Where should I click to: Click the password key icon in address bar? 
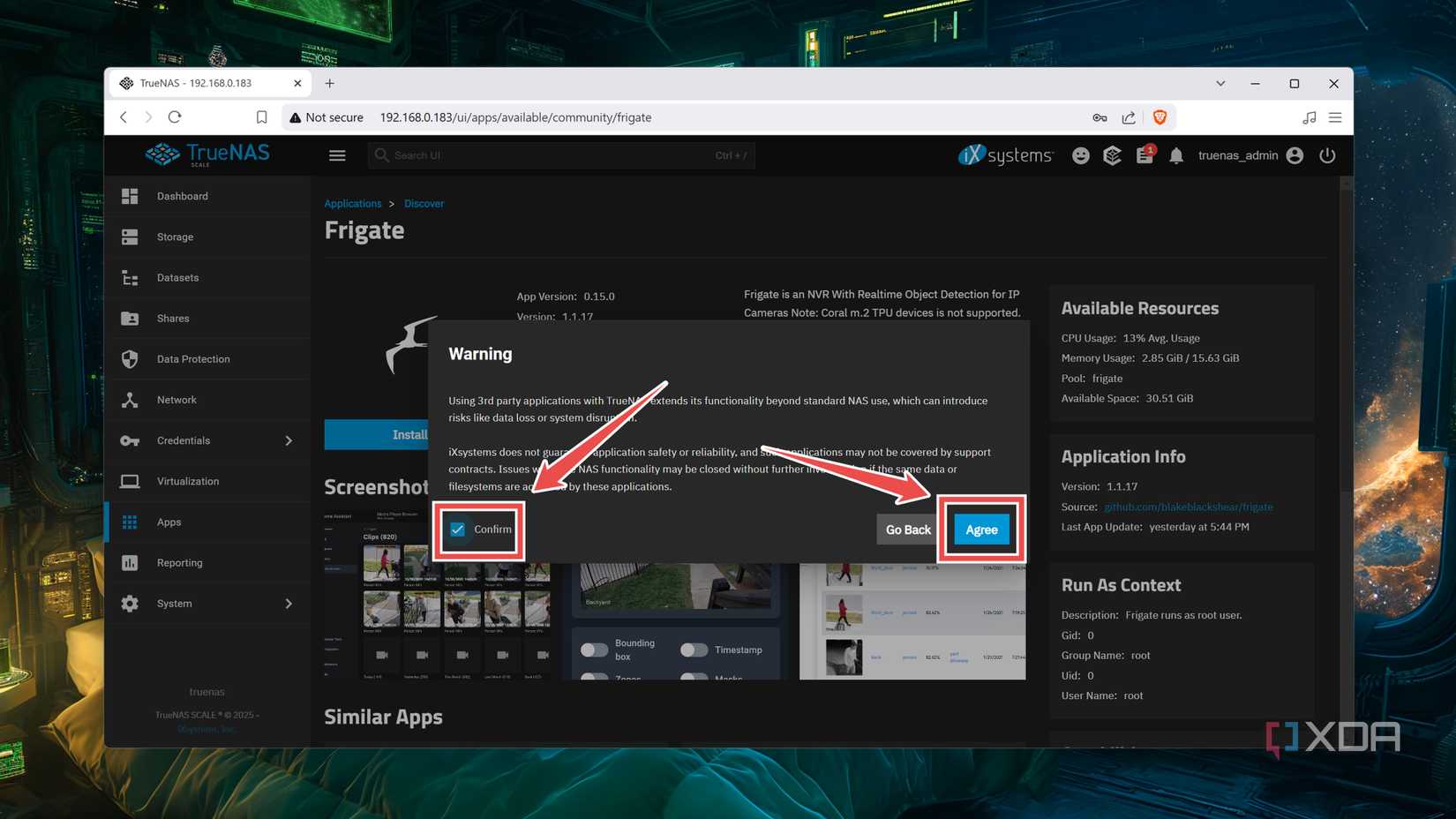[x=1100, y=117]
